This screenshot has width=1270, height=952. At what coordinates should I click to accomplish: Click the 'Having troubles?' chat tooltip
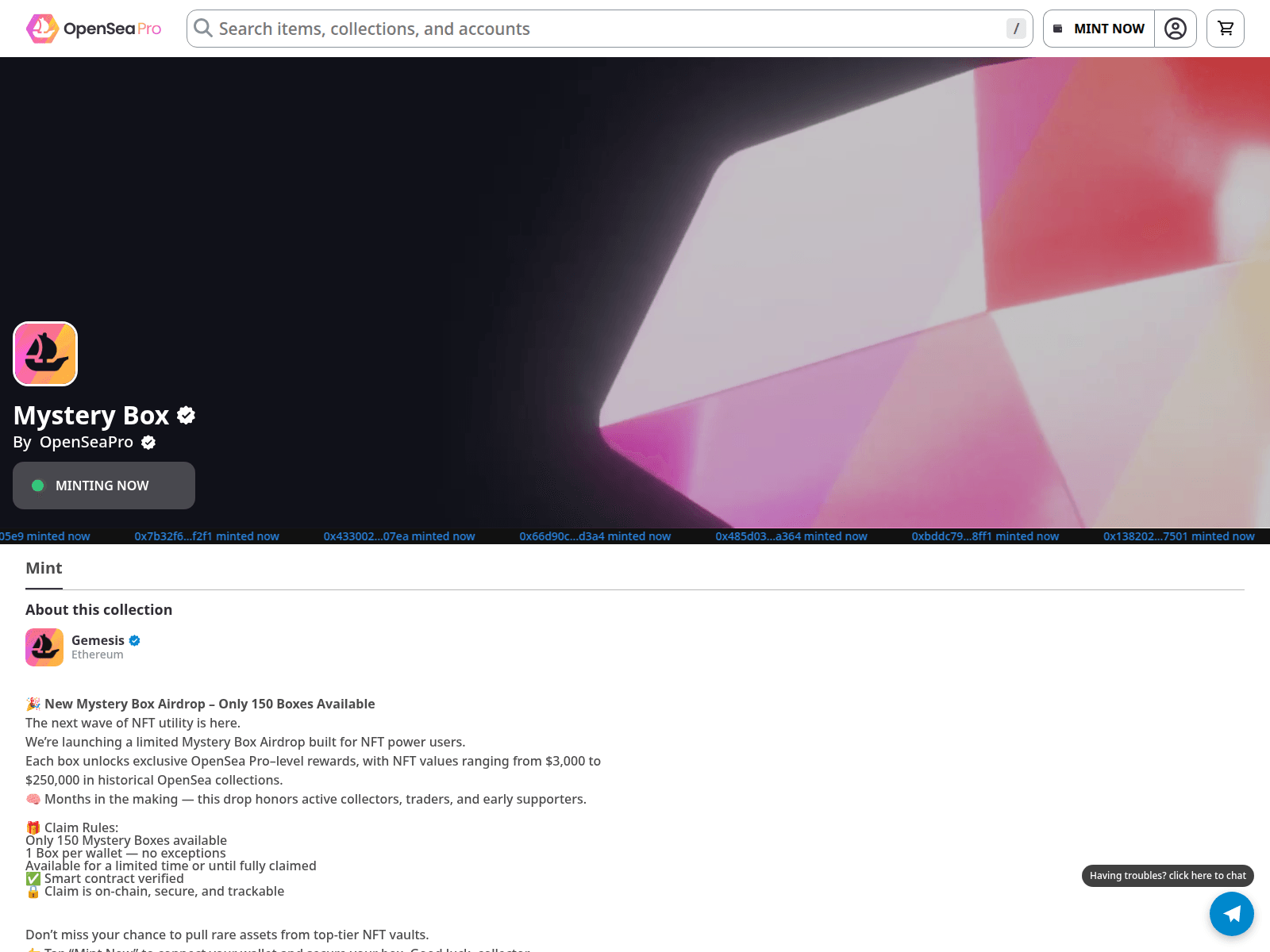(x=1167, y=875)
